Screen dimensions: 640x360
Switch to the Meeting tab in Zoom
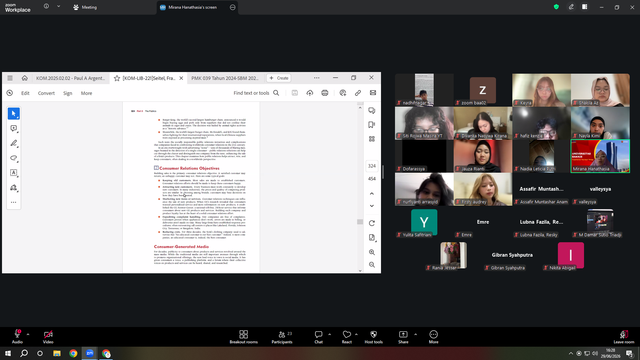point(85,7)
